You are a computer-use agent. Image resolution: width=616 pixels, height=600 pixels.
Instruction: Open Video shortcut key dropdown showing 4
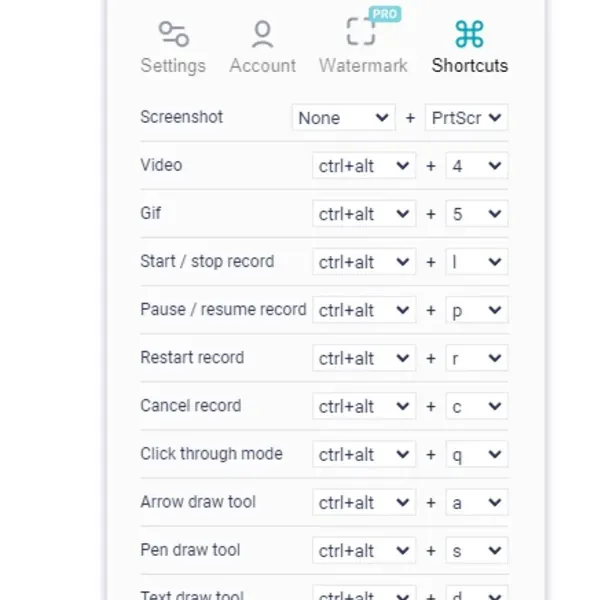pyautogui.click(x=476, y=166)
